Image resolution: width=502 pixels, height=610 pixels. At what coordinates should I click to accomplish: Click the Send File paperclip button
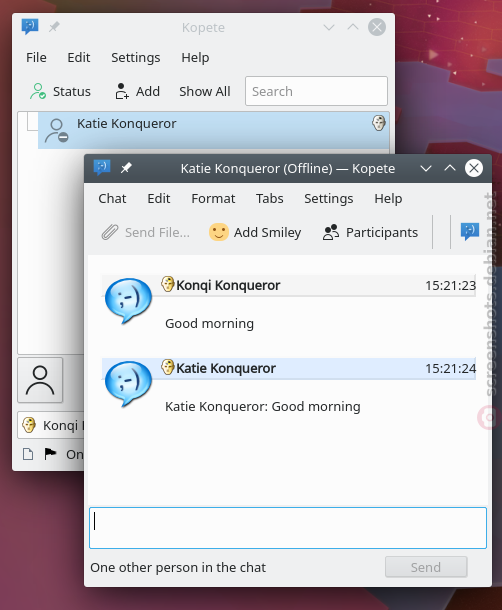coord(145,233)
